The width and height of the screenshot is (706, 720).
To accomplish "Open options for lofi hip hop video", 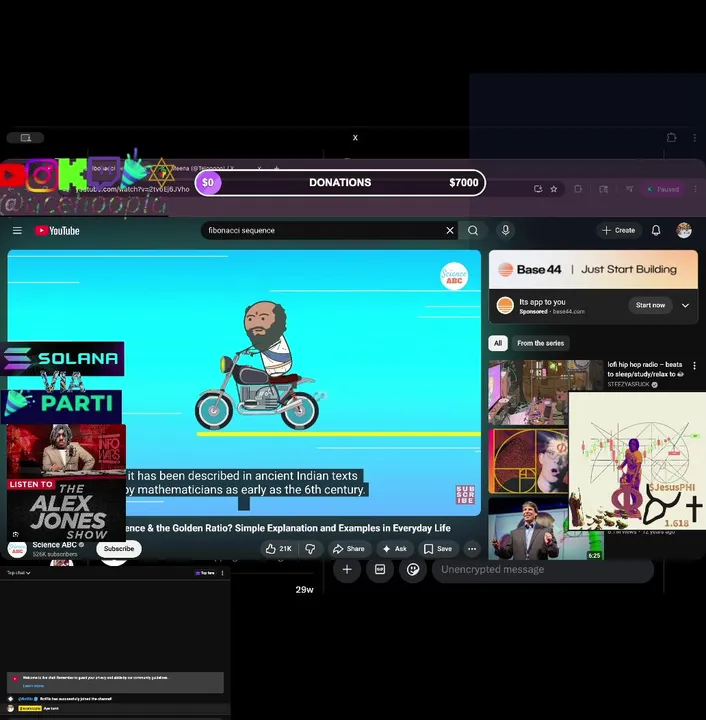I will tap(694, 366).
